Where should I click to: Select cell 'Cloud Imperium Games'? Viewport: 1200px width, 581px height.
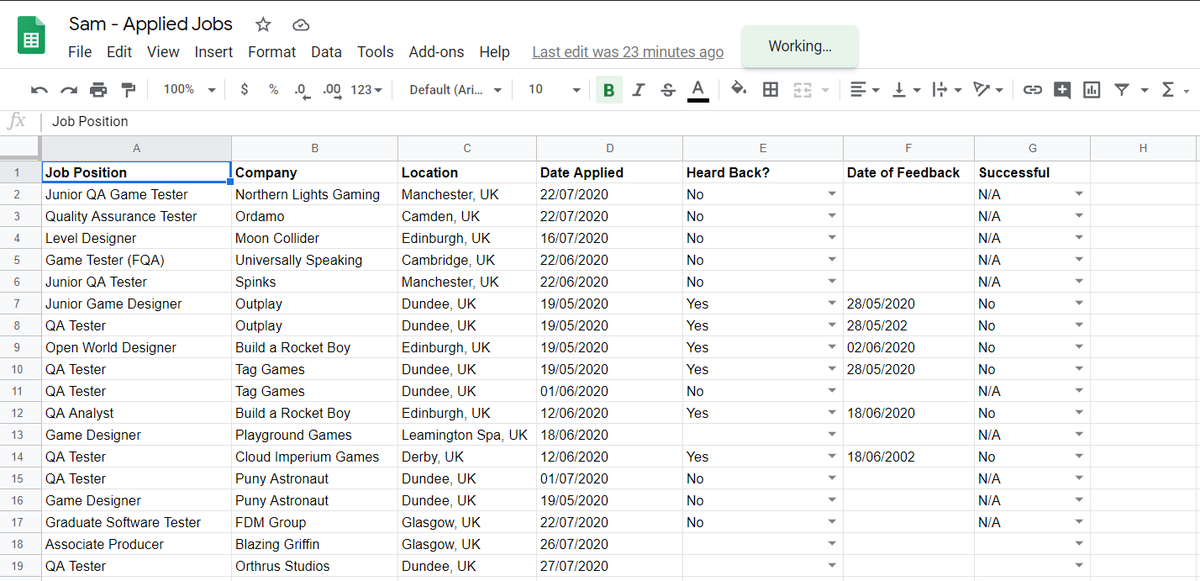[x=314, y=457]
